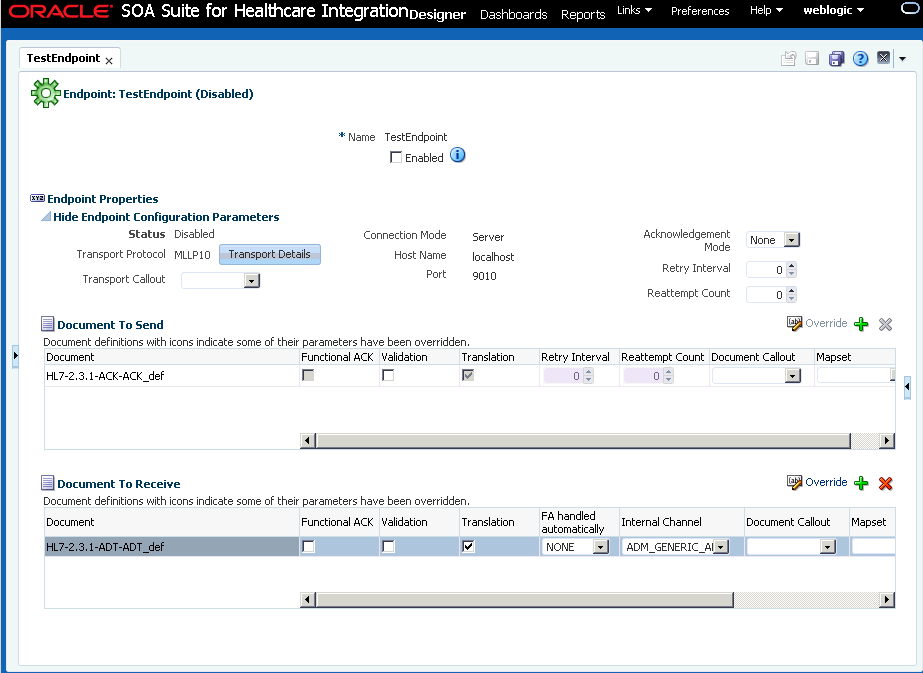The image size is (923, 673).
Task: Click right scroll arrow of Document To Send
Action: [887, 440]
